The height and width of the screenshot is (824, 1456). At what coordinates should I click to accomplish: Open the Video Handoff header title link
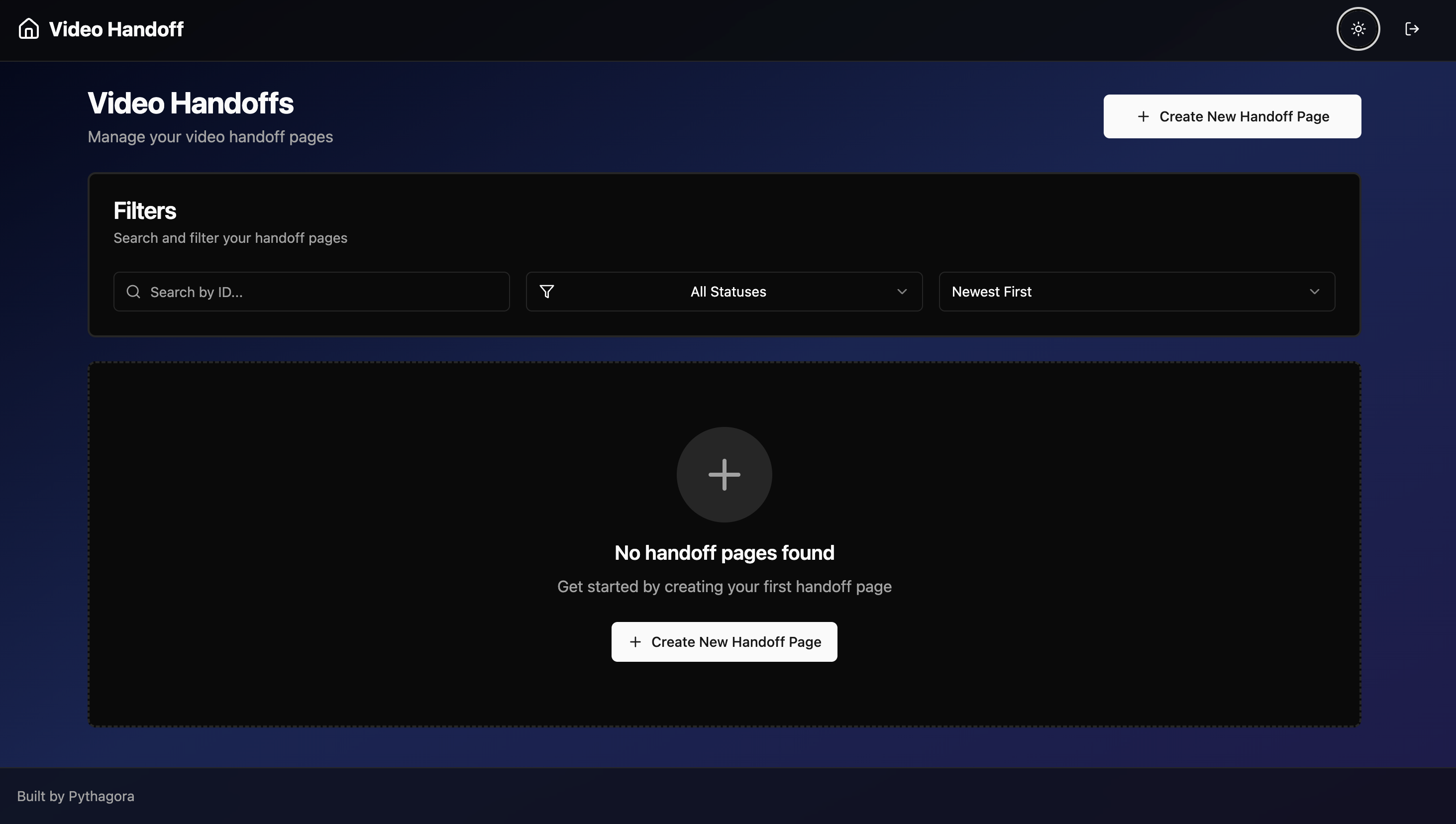tap(116, 29)
